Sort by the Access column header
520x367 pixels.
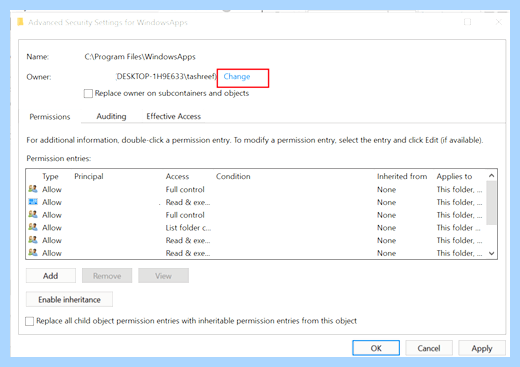(177, 176)
